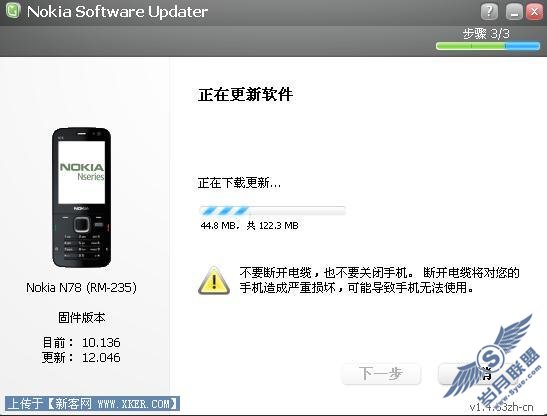Click the step 3/3 progress indicator bar
This screenshot has height=416, width=547.
[x=488, y=46]
